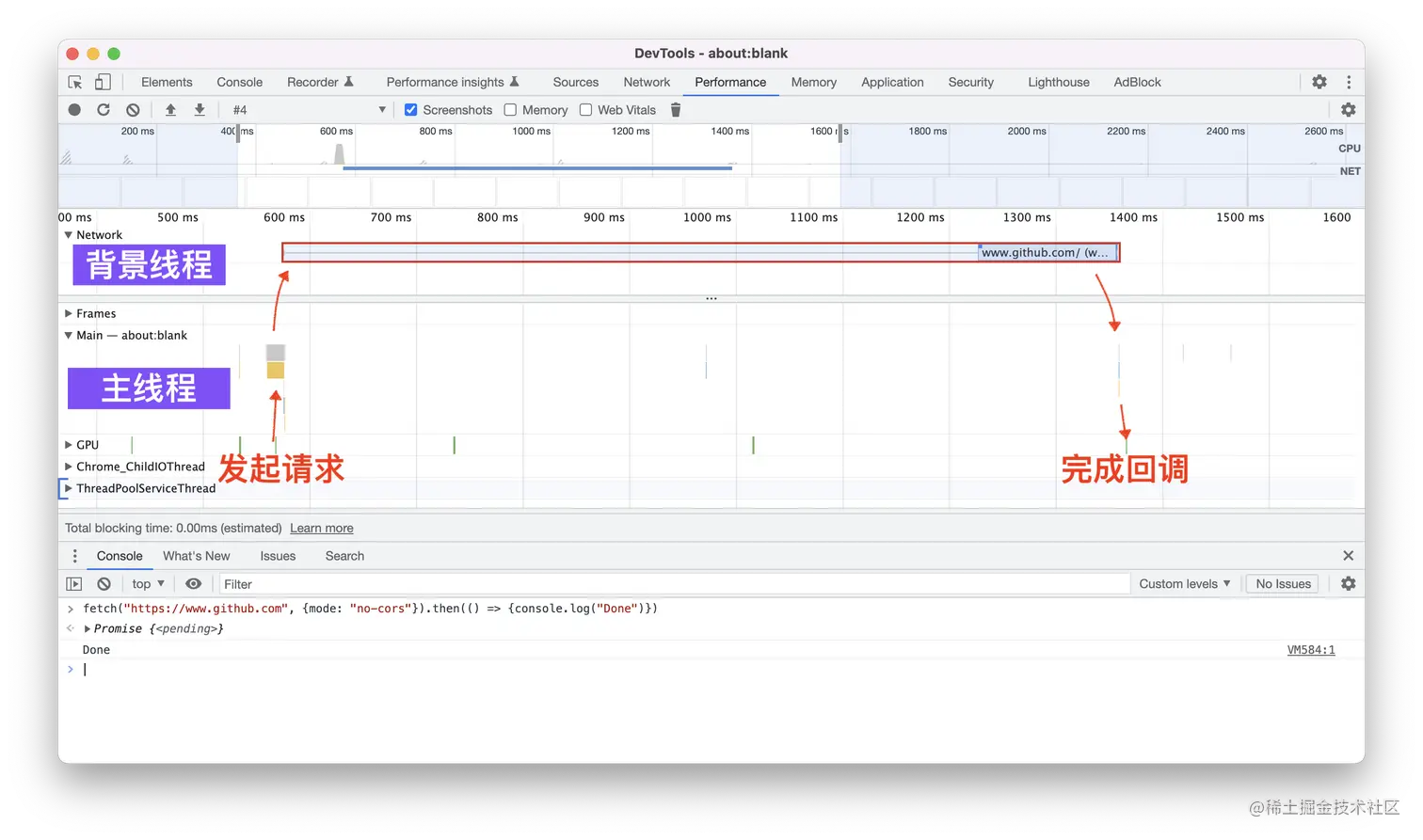The image size is (1423, 840).
Task: Switch to the Elements tab
Action: [x=167, y=82]
